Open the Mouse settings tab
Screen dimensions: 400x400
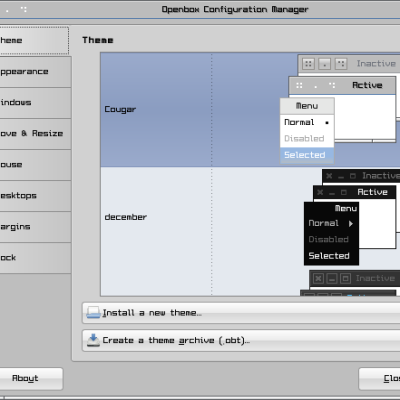click(35, 165)
